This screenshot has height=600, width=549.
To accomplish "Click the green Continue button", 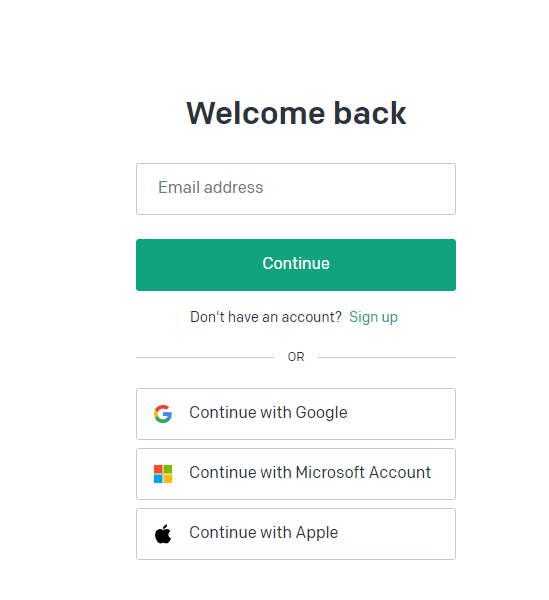I will coord(296,265).
